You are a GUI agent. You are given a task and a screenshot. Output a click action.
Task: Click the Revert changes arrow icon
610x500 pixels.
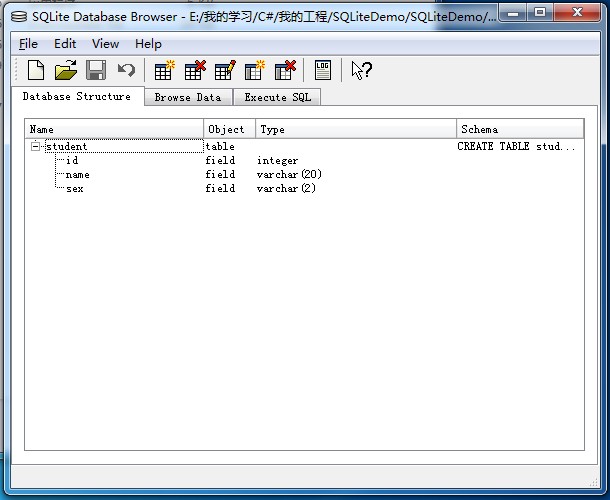pyautogui.click(x=126, y=70)
